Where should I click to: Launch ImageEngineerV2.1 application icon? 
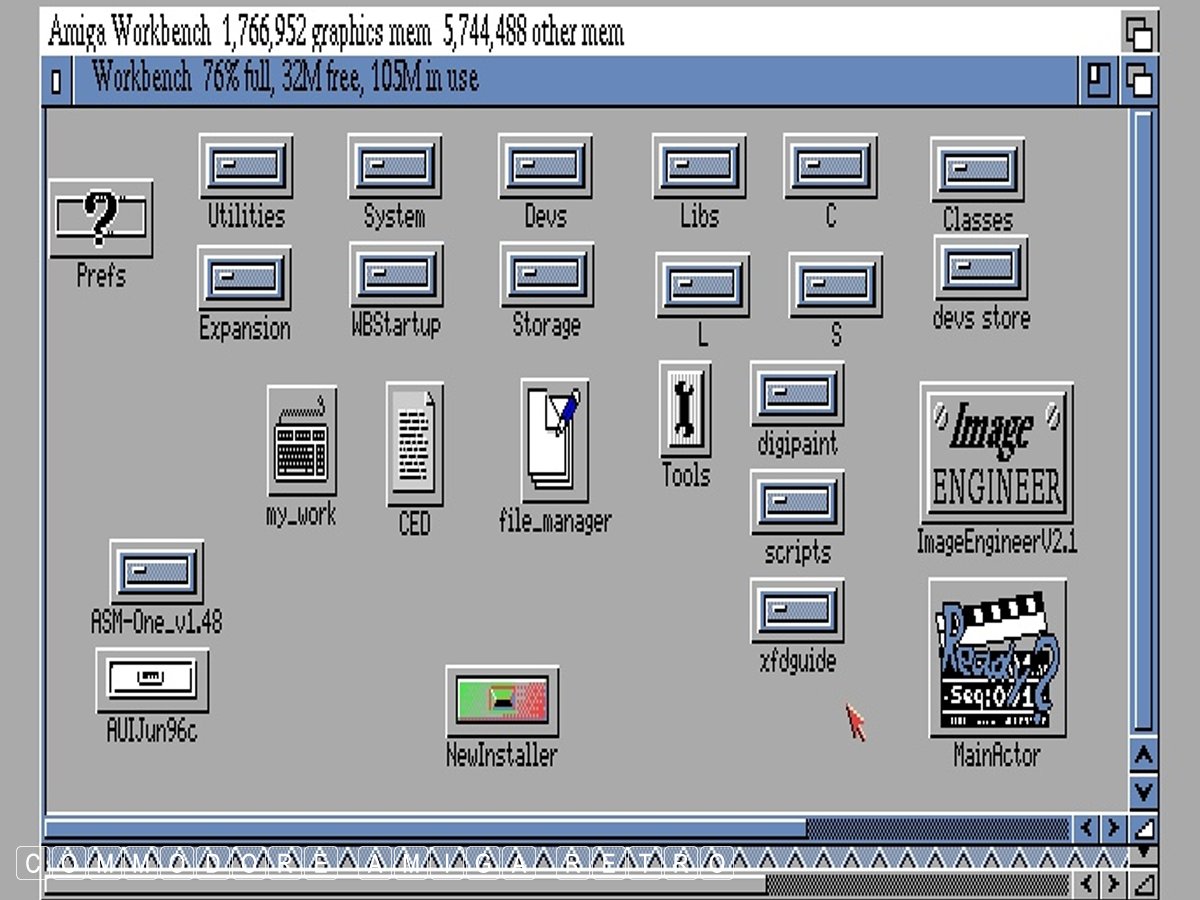click(x=996, y=453)
